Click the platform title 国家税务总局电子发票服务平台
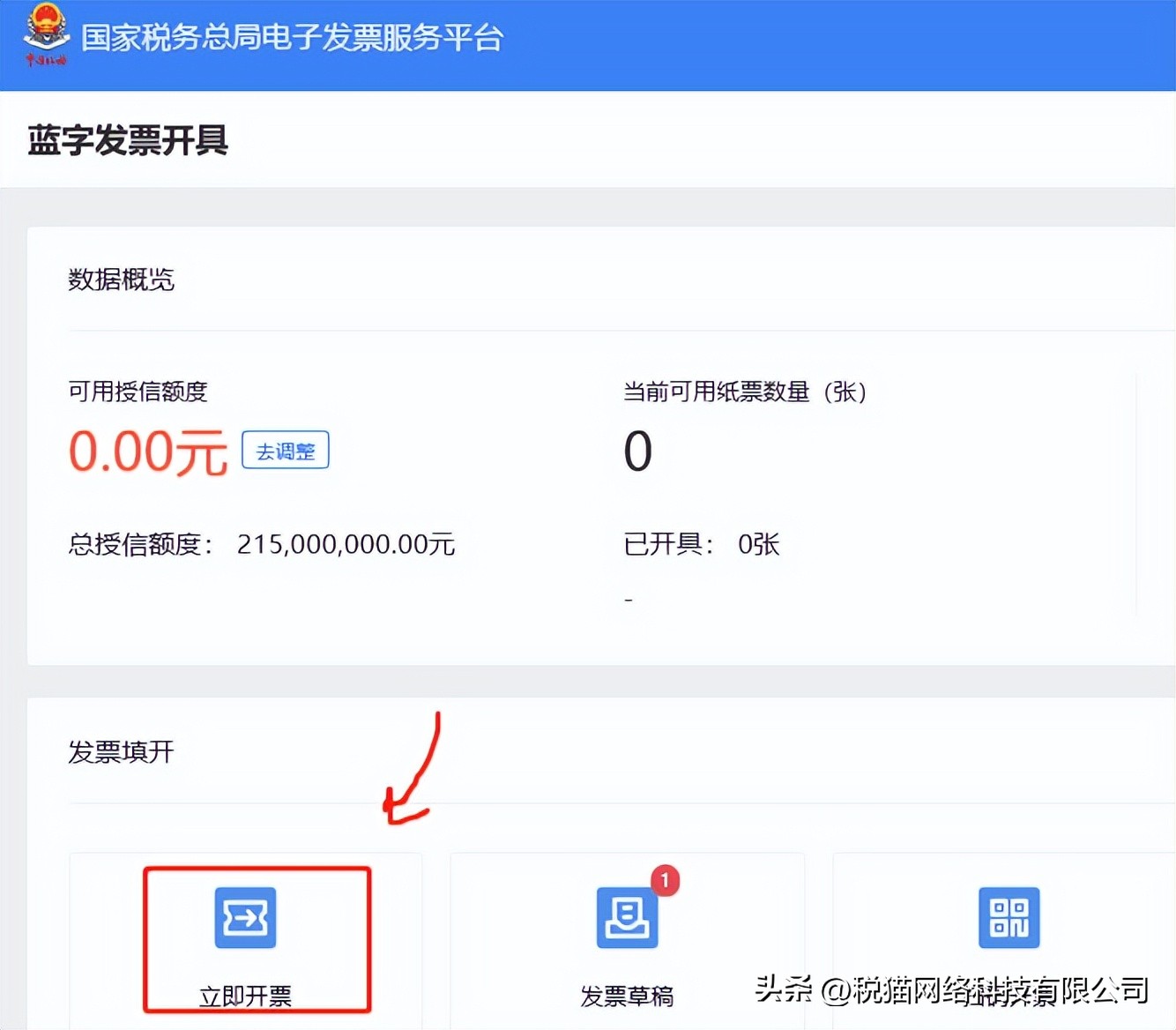 290,37
